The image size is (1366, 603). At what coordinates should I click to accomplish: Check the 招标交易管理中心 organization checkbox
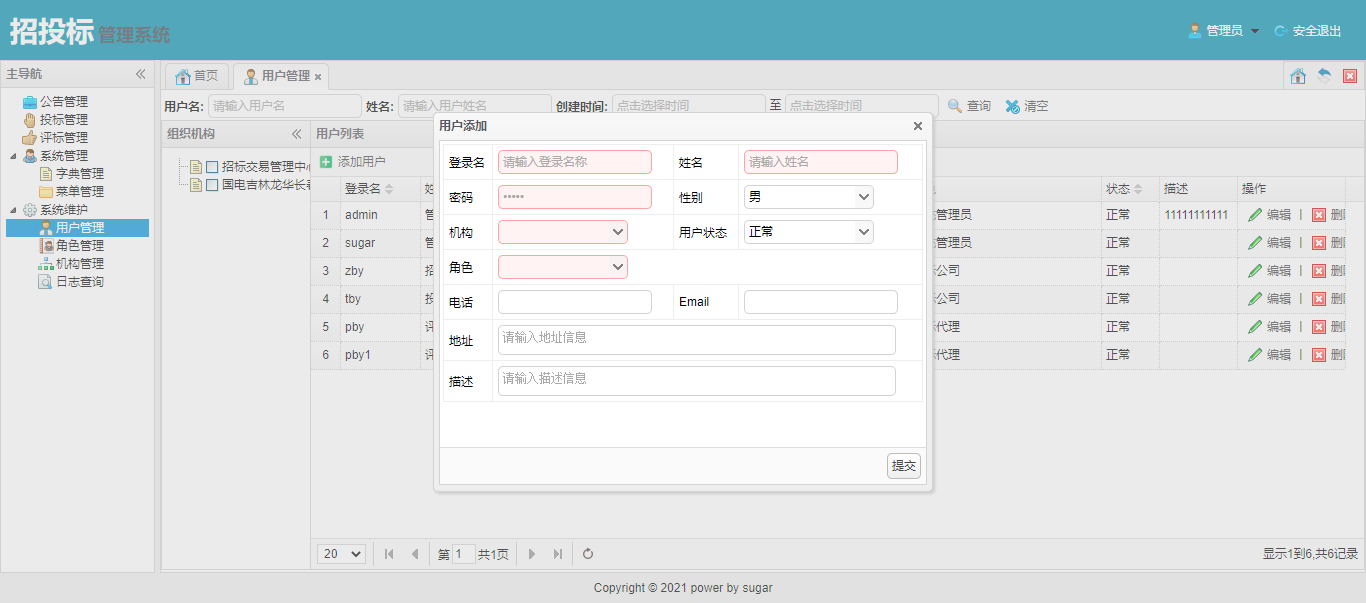[x=212, y=167]
